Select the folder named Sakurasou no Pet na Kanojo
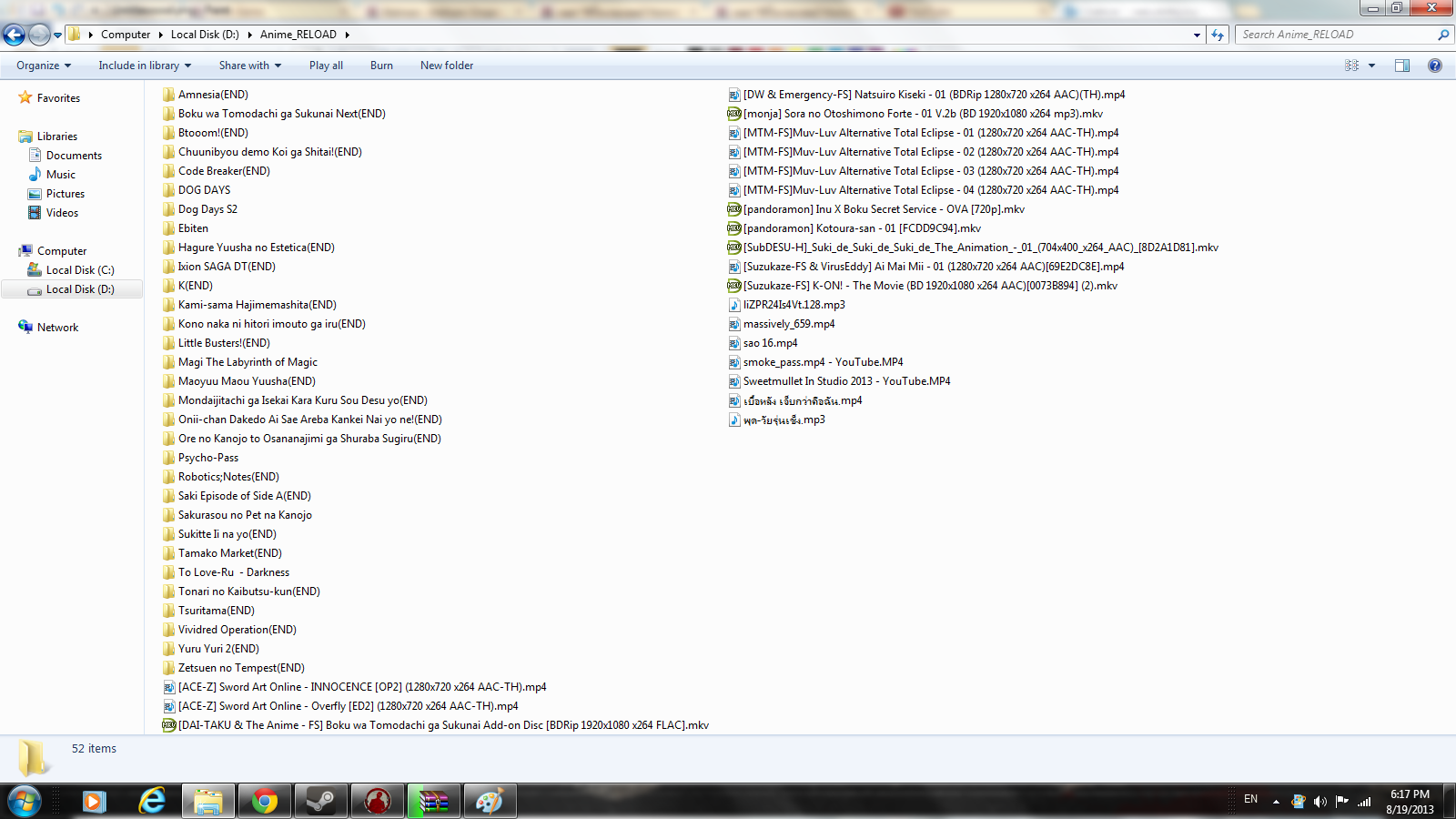1456x819 pixels. pos(245,515)
